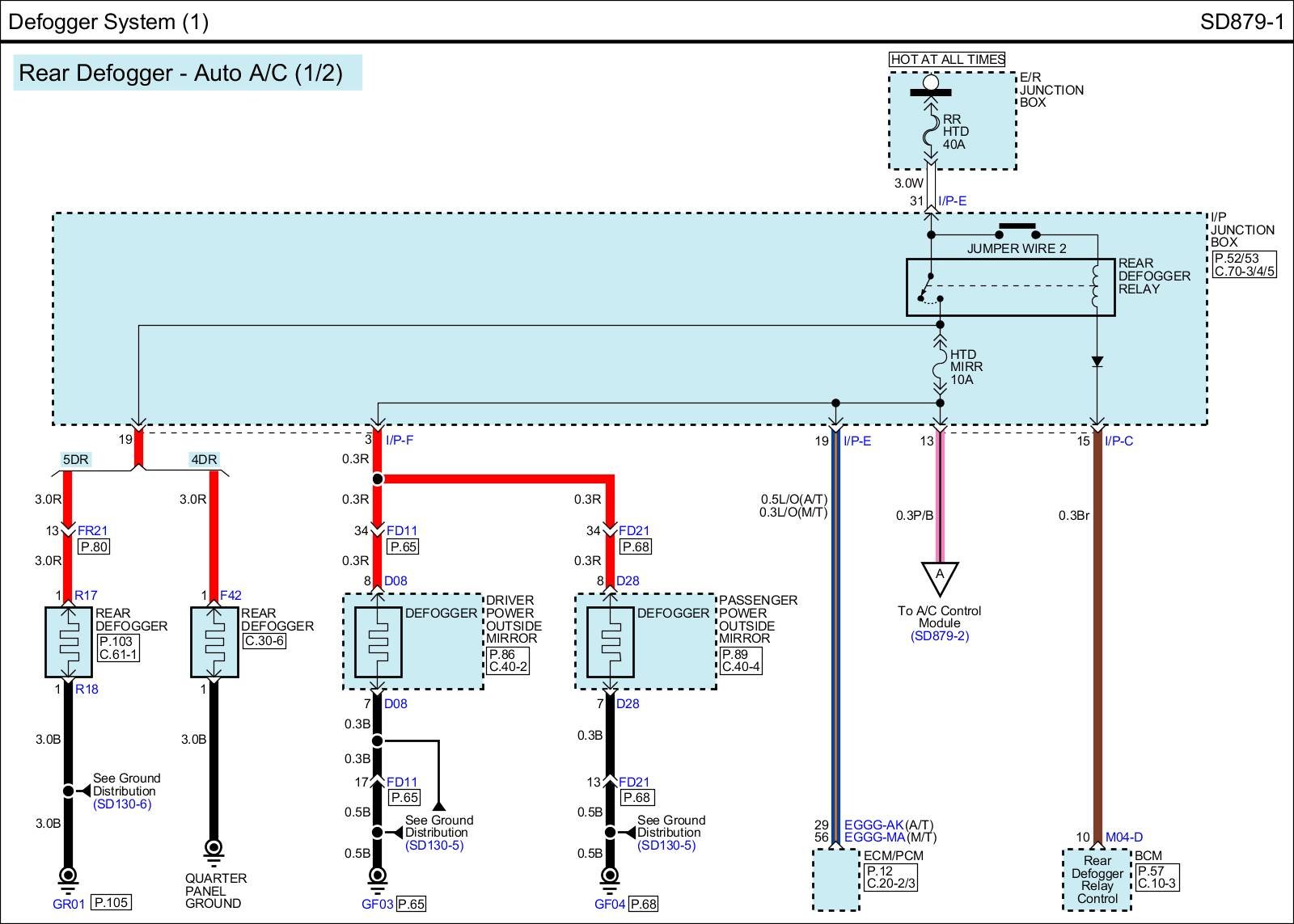
Task: Click the ECM/PCM module box
Action: coord(835,880)
